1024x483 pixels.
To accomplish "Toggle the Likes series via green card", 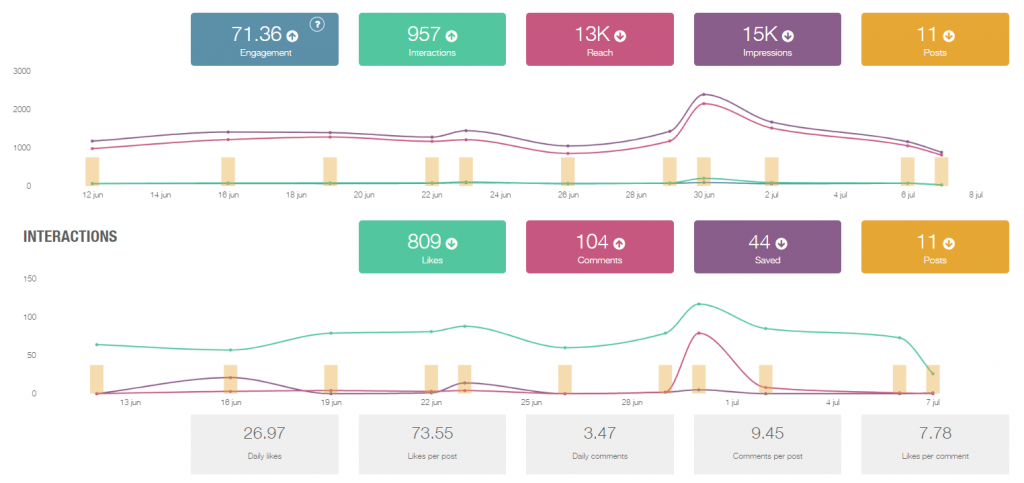I will (432, 247).
